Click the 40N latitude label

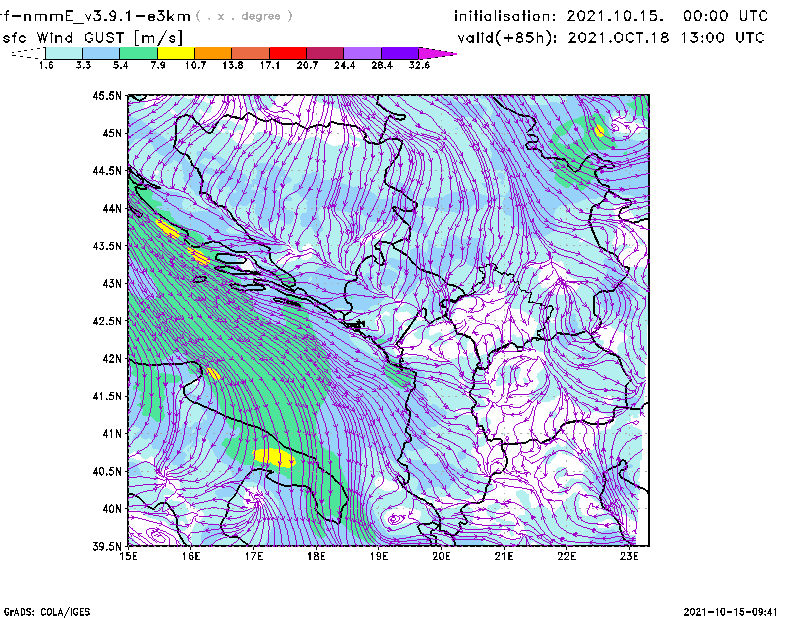pos(112,509)
